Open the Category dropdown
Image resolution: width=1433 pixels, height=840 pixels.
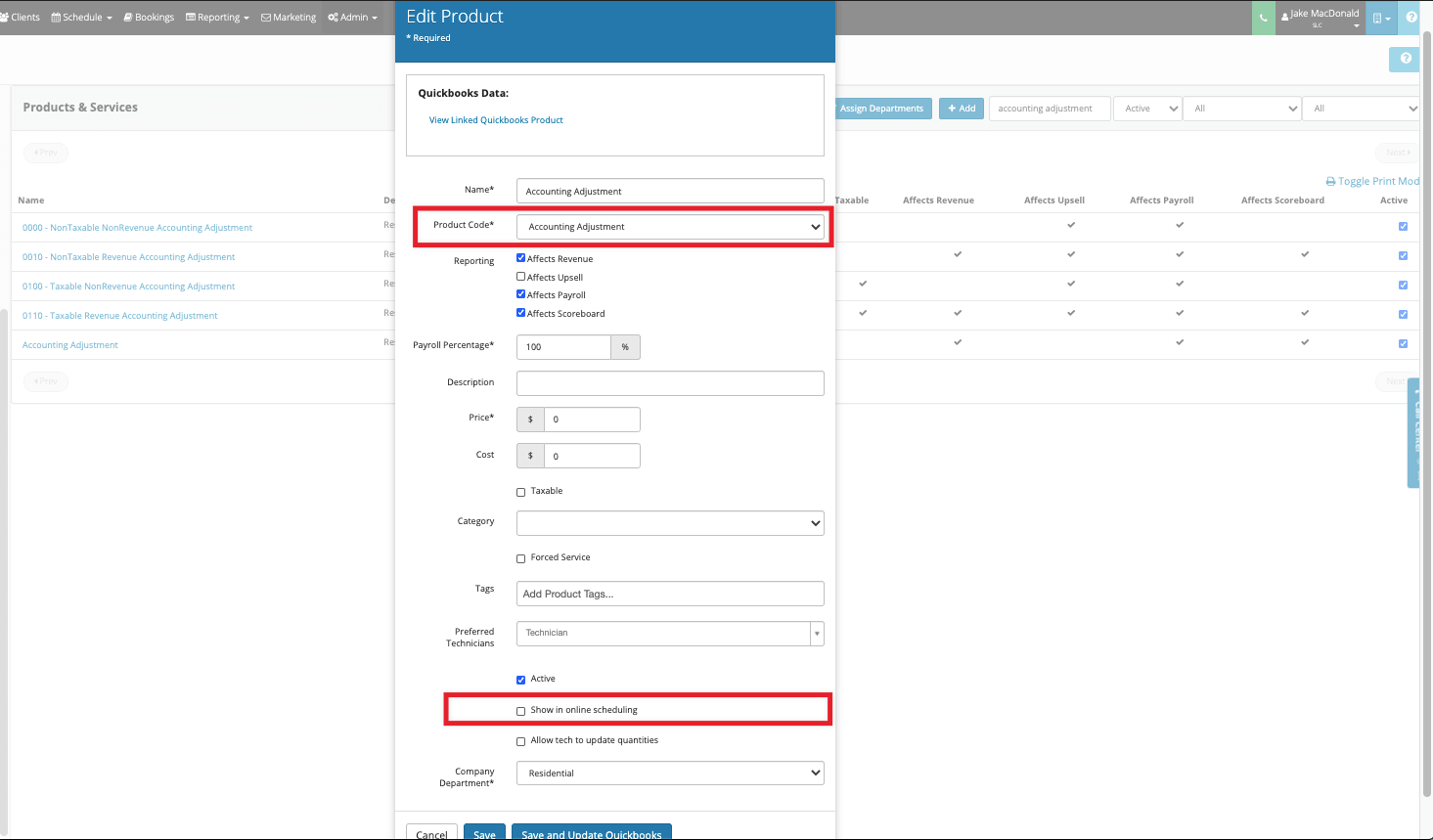670,523
